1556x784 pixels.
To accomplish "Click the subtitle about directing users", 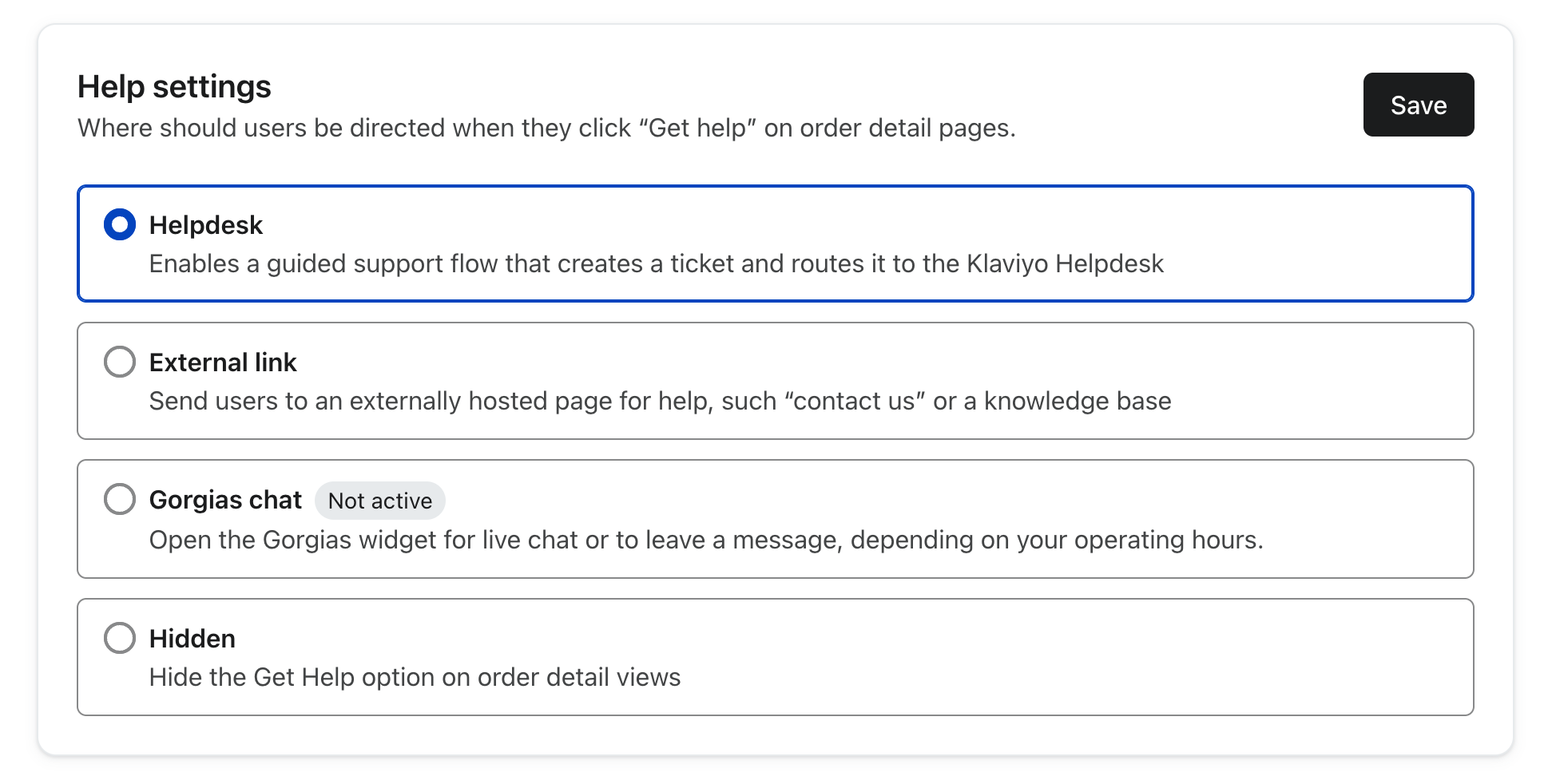I will [546, 128].
